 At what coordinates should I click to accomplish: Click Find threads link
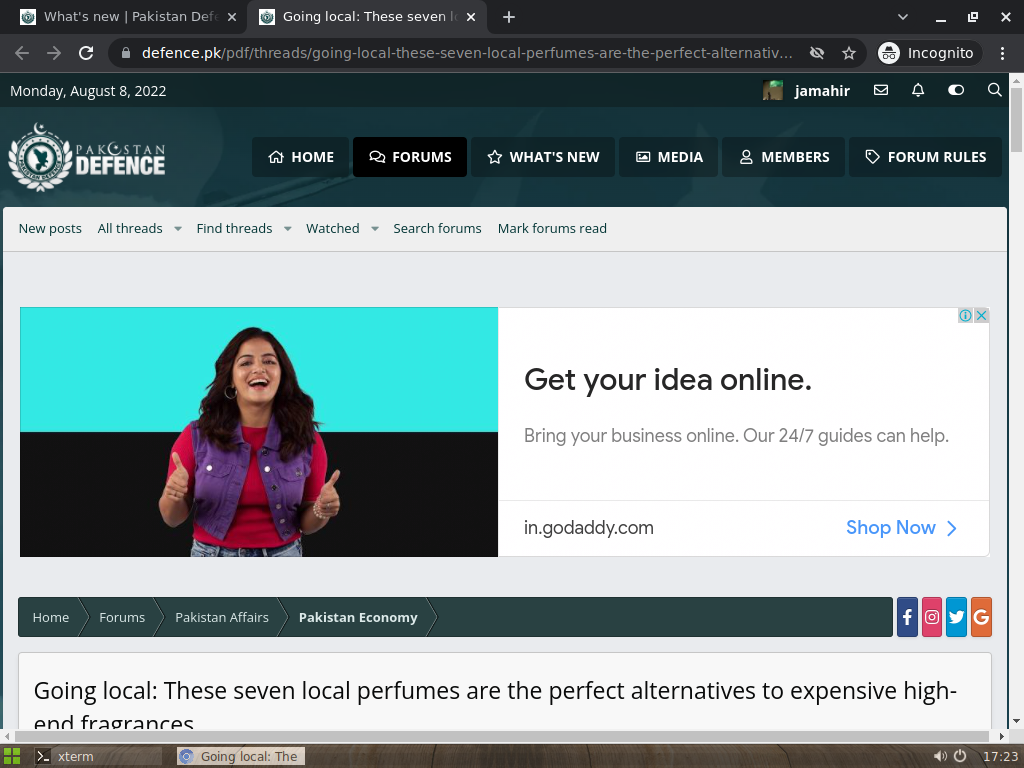point(234,229)
